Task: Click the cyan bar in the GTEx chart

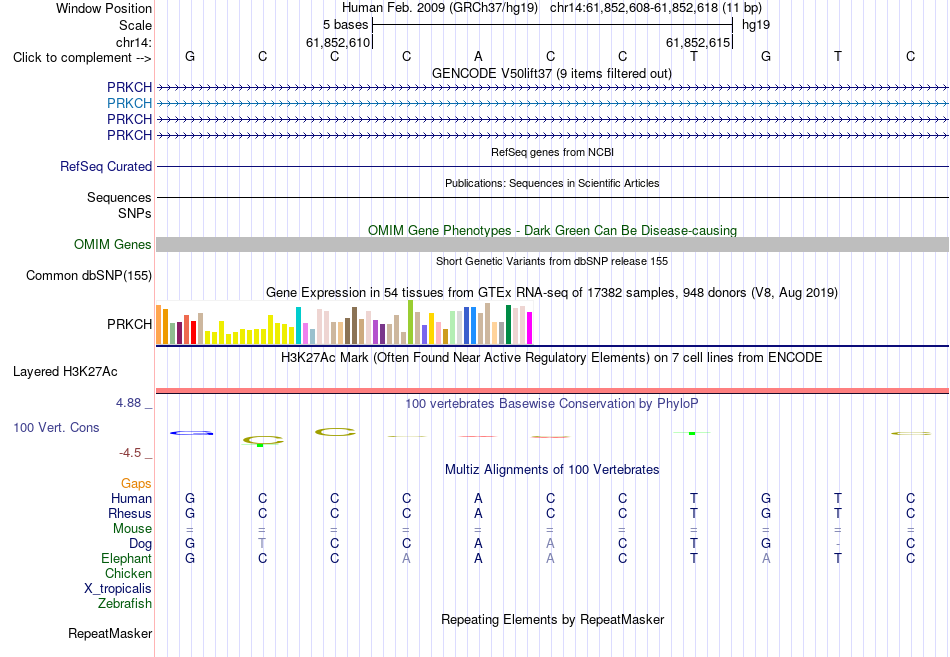Action: coord(298,325)
